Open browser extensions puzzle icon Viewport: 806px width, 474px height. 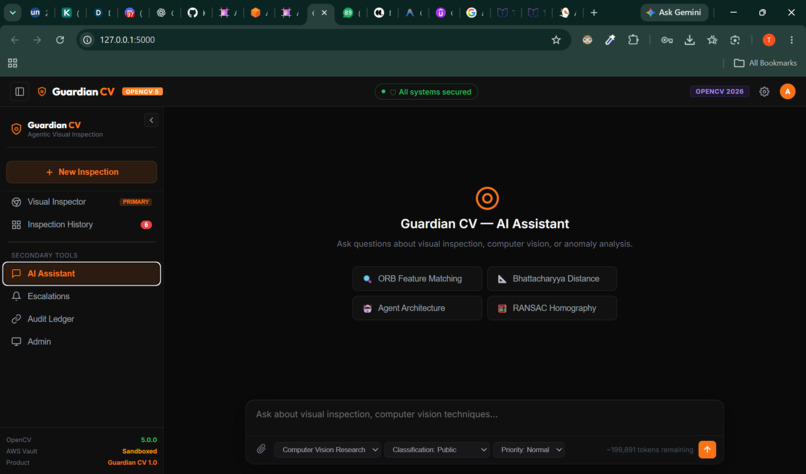633,40
